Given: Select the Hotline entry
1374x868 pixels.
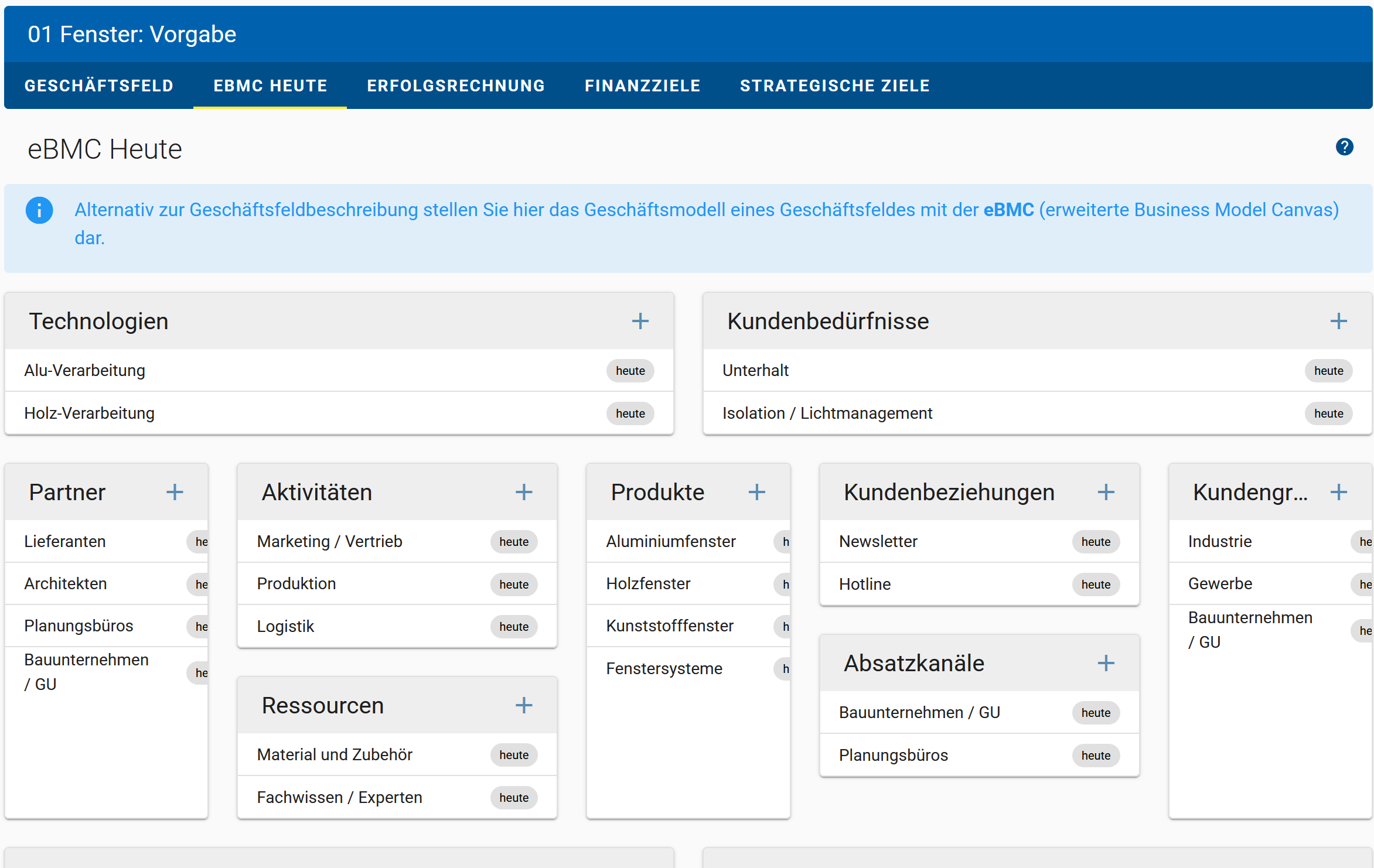Looking at the screenshot, I should tap(980, 585).
